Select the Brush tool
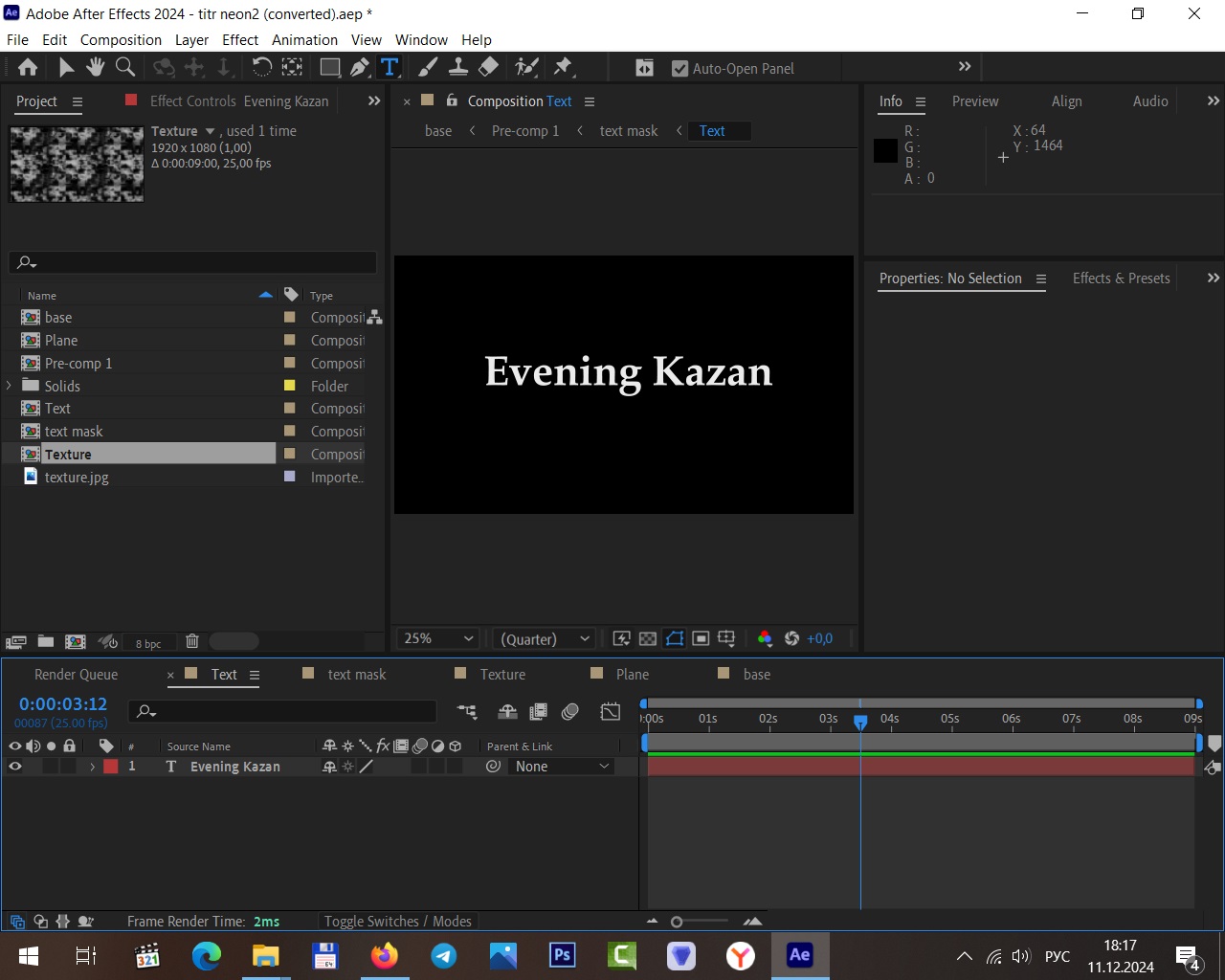 tap(428, 67)
